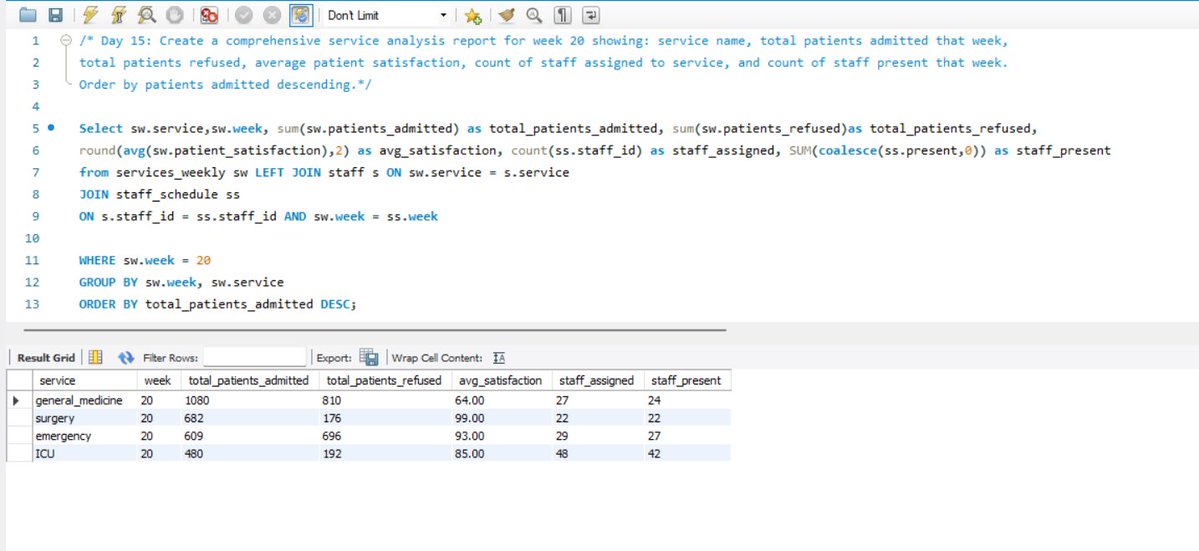Screen dimensions: 1199x551
Task: Toggle Wrap Cell Content
Action: (499, 358)
